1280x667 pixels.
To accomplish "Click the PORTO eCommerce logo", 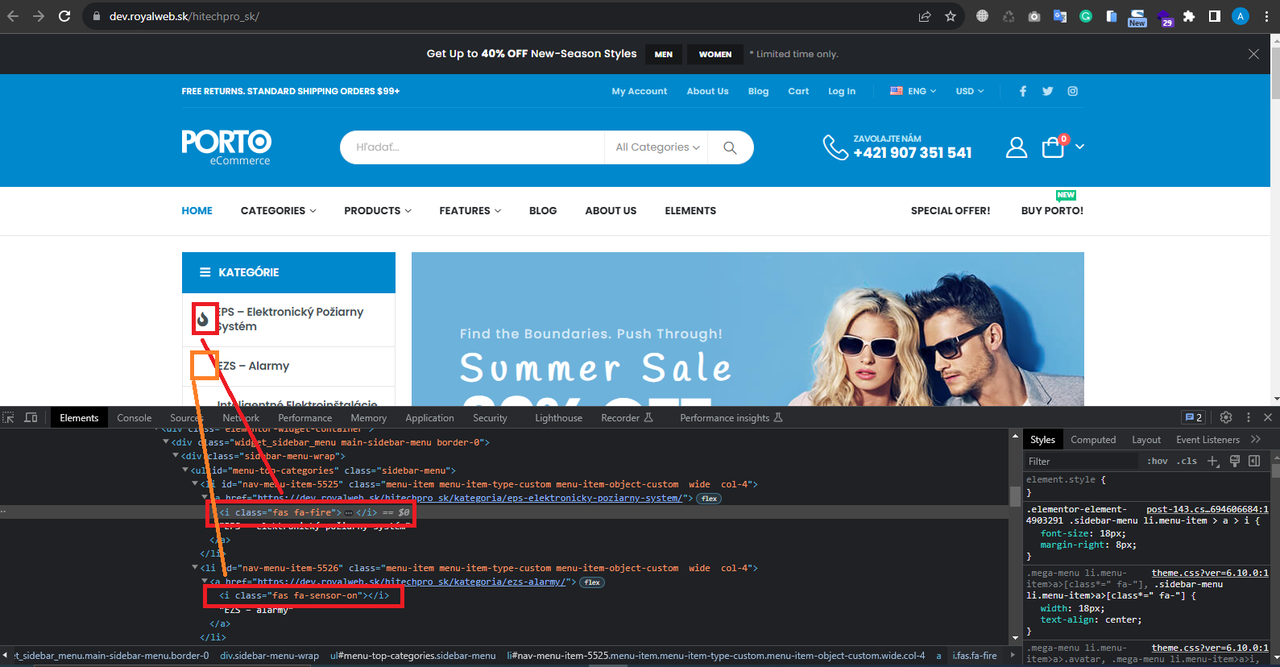I will coord(226,147).
